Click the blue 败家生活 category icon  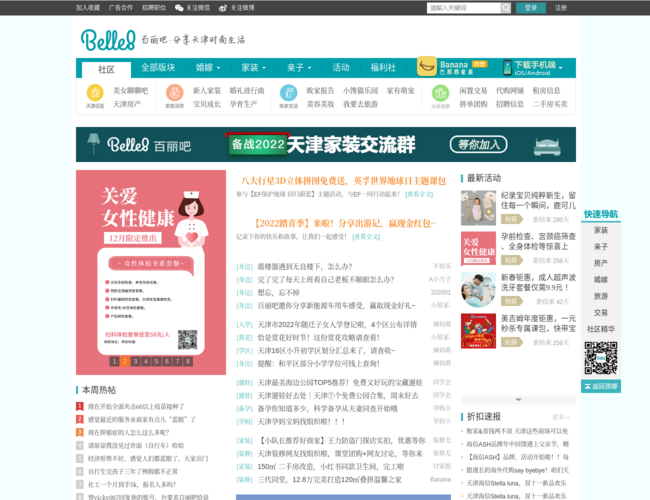click(289, 93)
